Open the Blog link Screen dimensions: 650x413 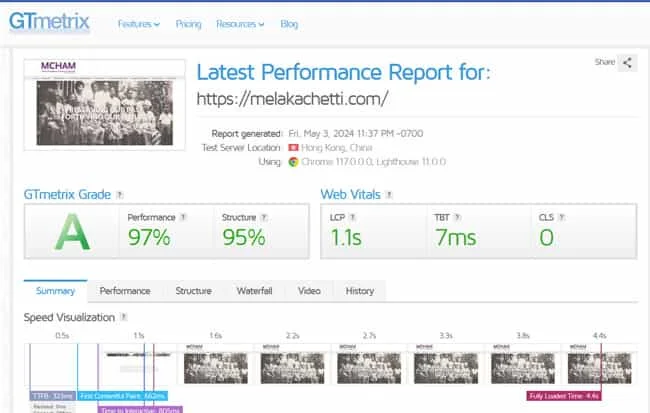click(289, 24)
